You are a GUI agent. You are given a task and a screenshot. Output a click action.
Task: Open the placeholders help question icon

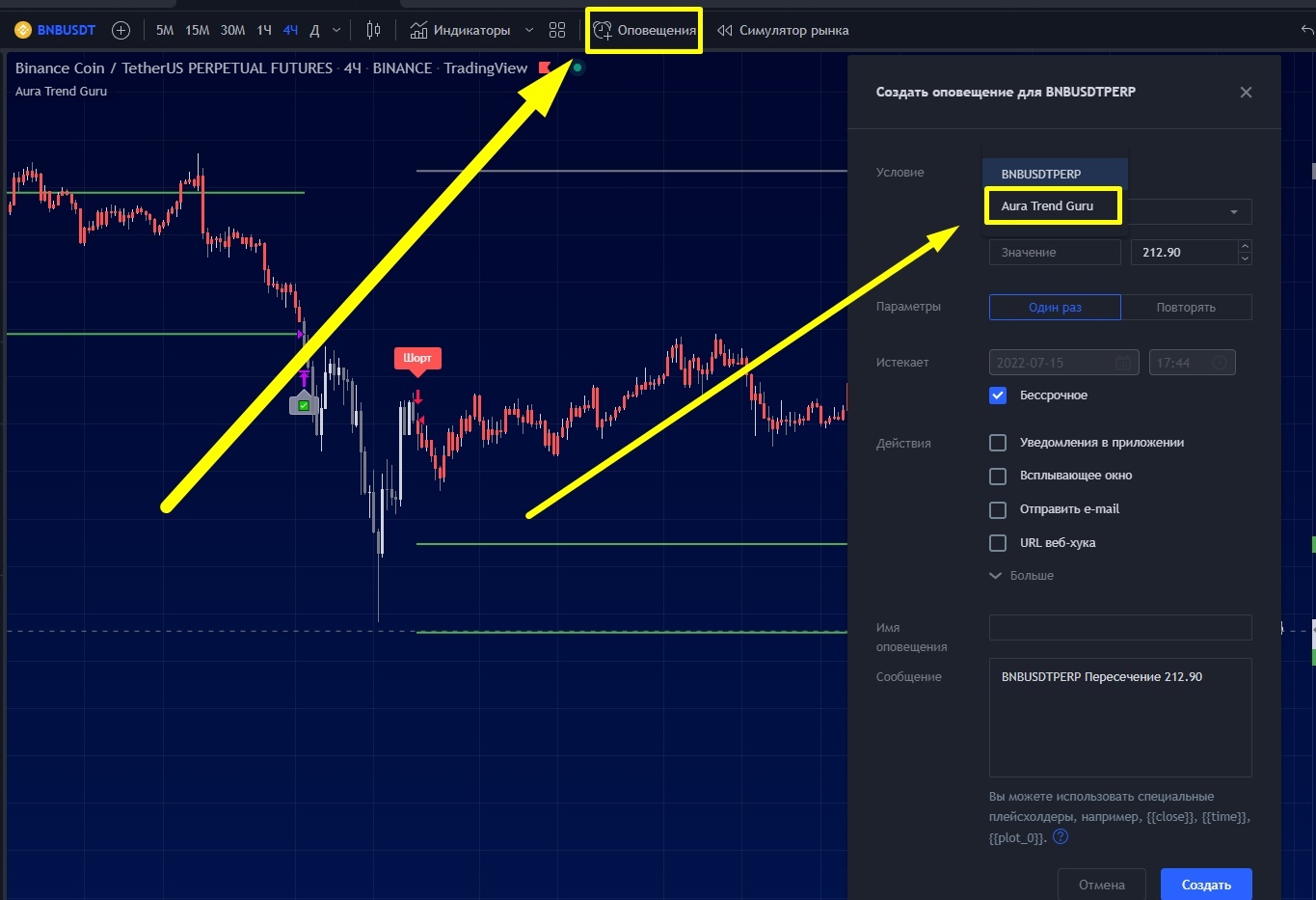[1061, 837]
